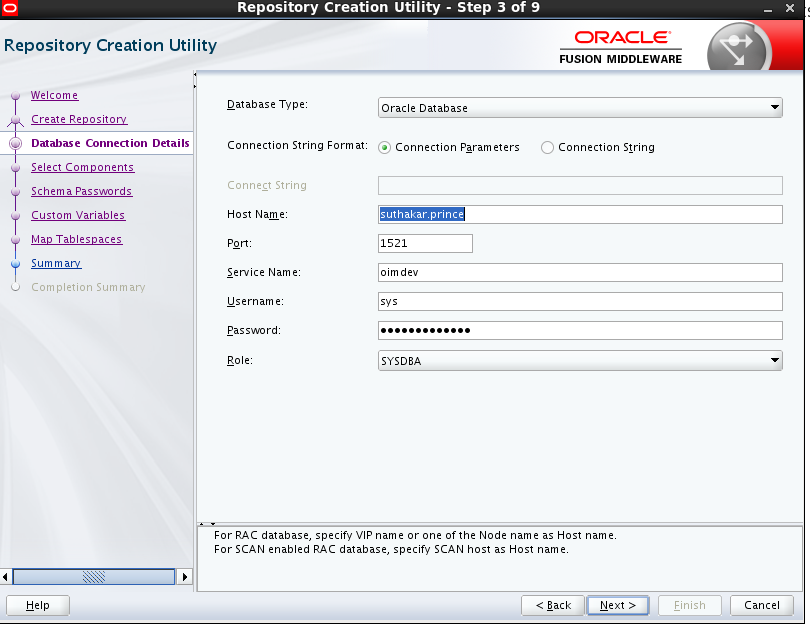810x624 pixels.
Task: Click the sidebar horizontal scrollbar thumb
Action: (94, 576)
